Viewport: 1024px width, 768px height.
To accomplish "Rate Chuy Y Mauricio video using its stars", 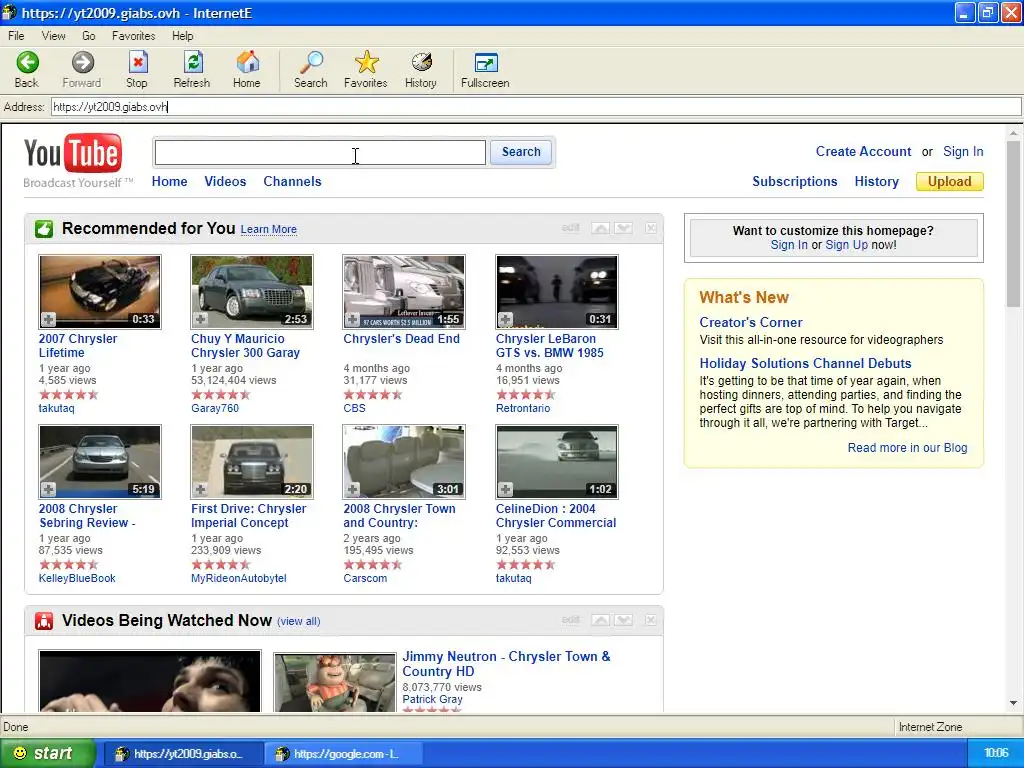I will [x=221, y=394].
